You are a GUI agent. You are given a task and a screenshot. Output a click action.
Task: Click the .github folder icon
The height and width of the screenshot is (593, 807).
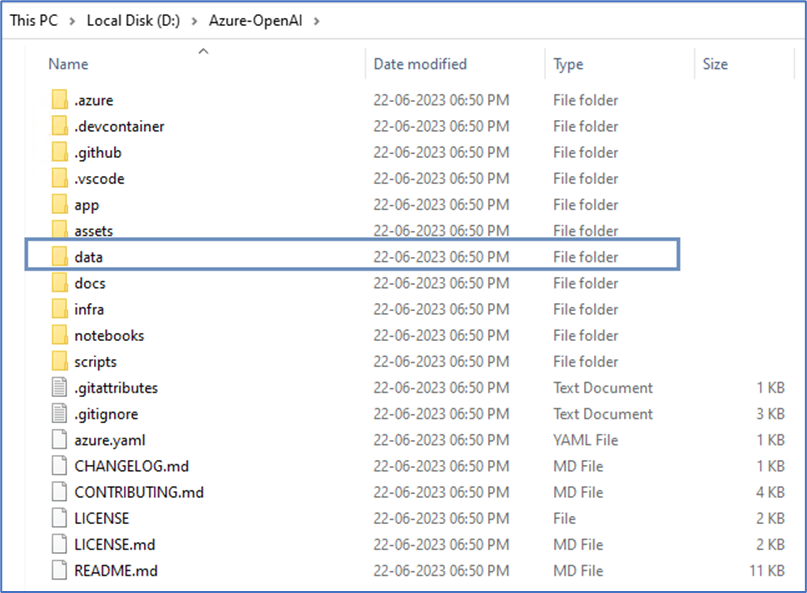tap(59, 152)
